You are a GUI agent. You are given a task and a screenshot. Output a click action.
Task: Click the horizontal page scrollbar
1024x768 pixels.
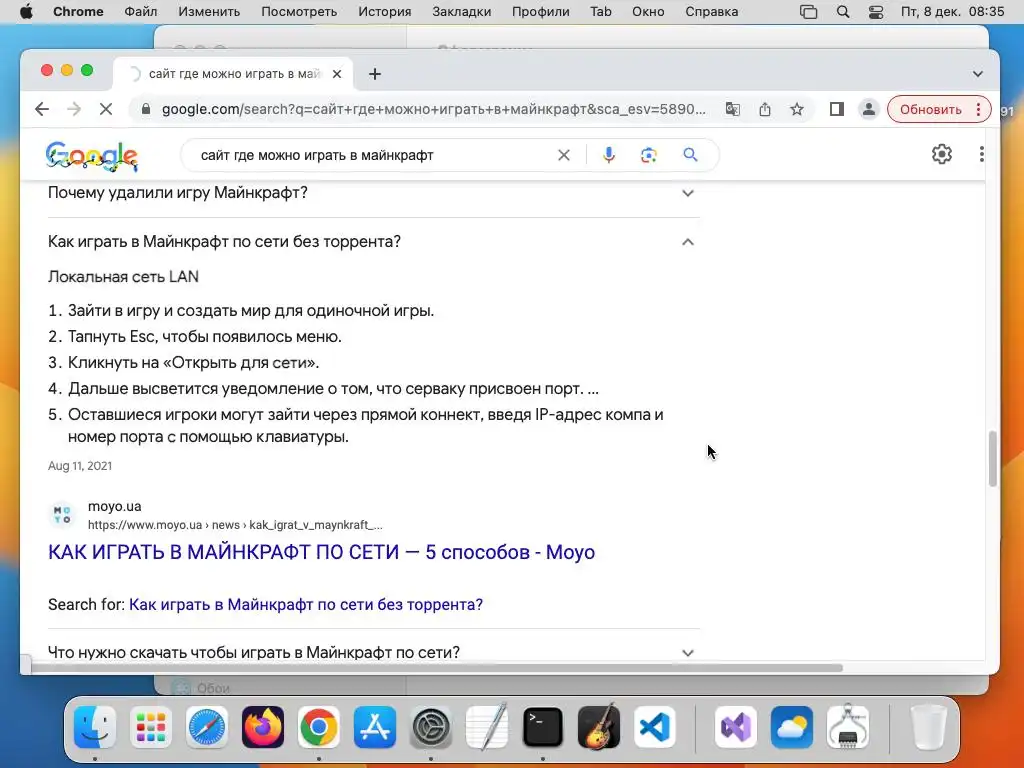point(436,667)
